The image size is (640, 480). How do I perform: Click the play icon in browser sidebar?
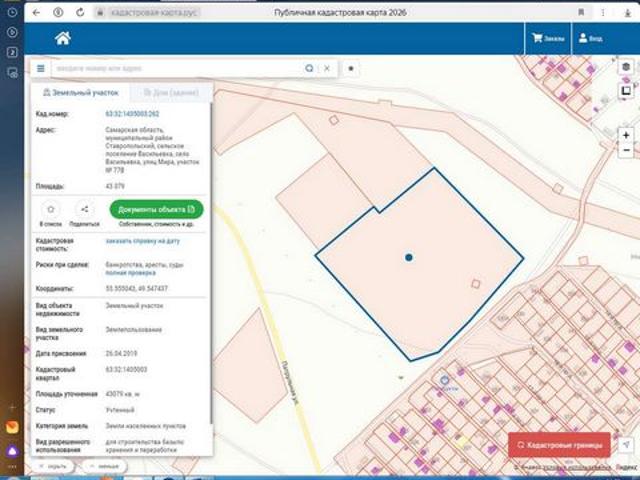click(x=12, y=32)
